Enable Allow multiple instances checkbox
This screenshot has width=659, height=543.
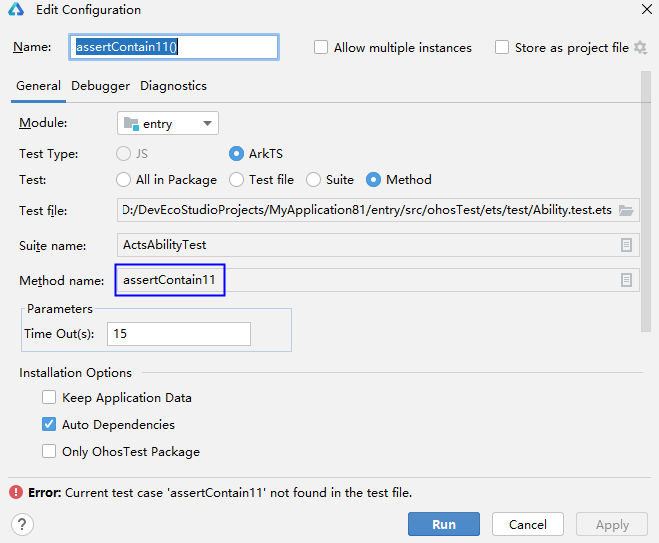coord(321,47)
